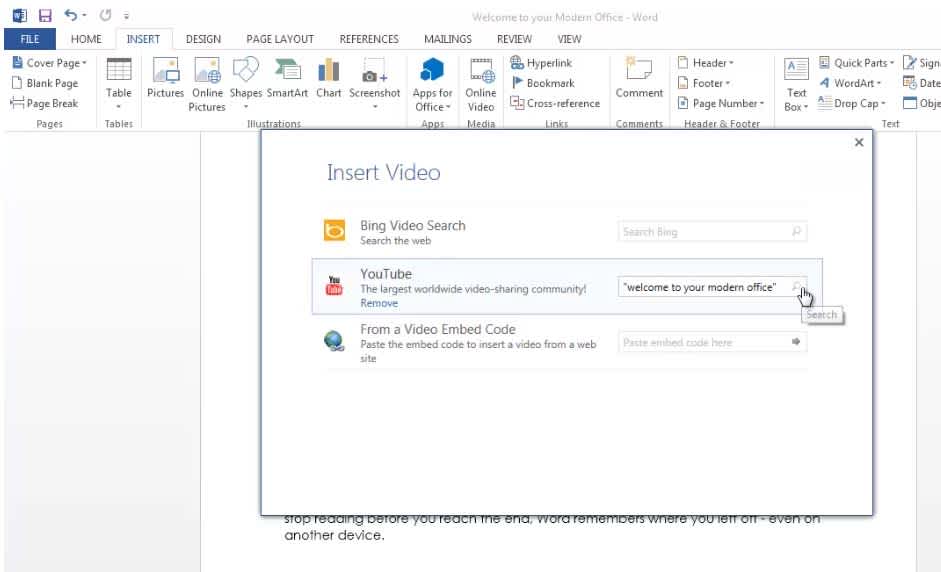Open the VIEW tab

tap(569, 39)
